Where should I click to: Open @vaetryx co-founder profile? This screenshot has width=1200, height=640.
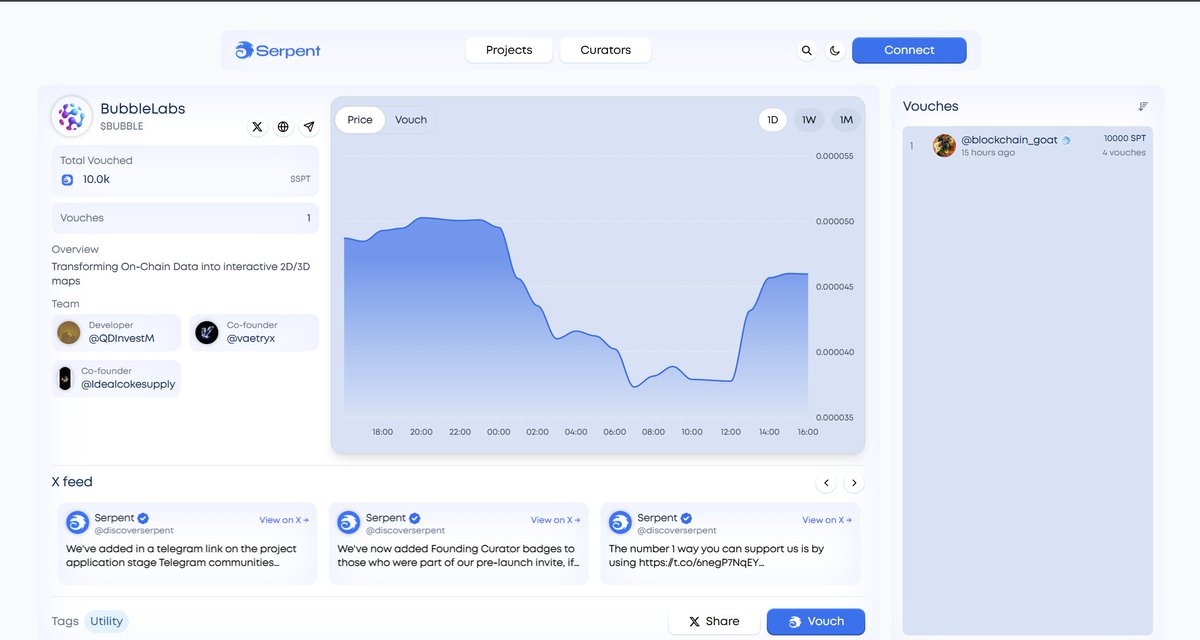point(254,333)
